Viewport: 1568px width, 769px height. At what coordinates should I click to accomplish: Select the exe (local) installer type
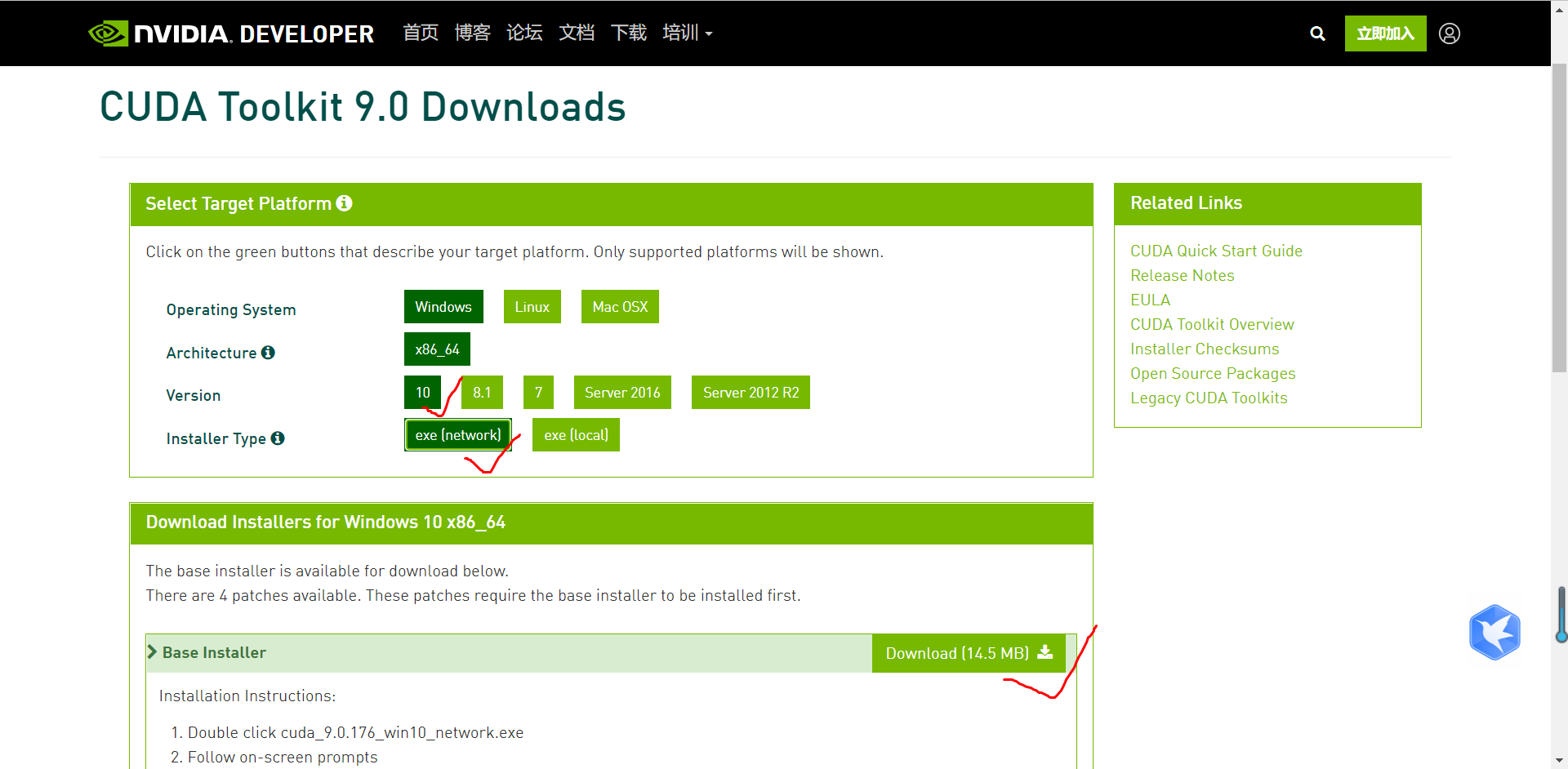click(576, 435)
